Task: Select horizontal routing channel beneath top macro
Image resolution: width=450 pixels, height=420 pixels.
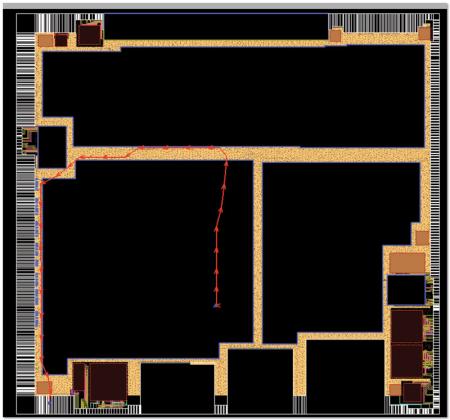Action: 248,154
